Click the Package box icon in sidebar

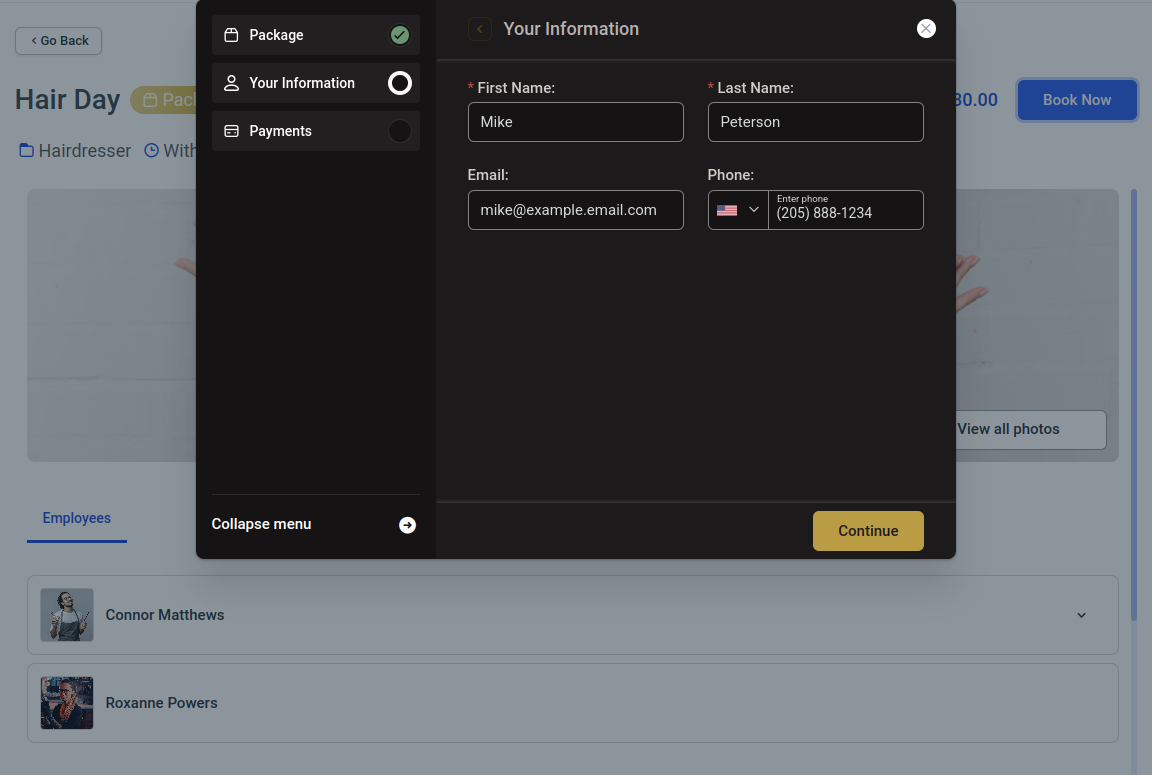[231, 35]
